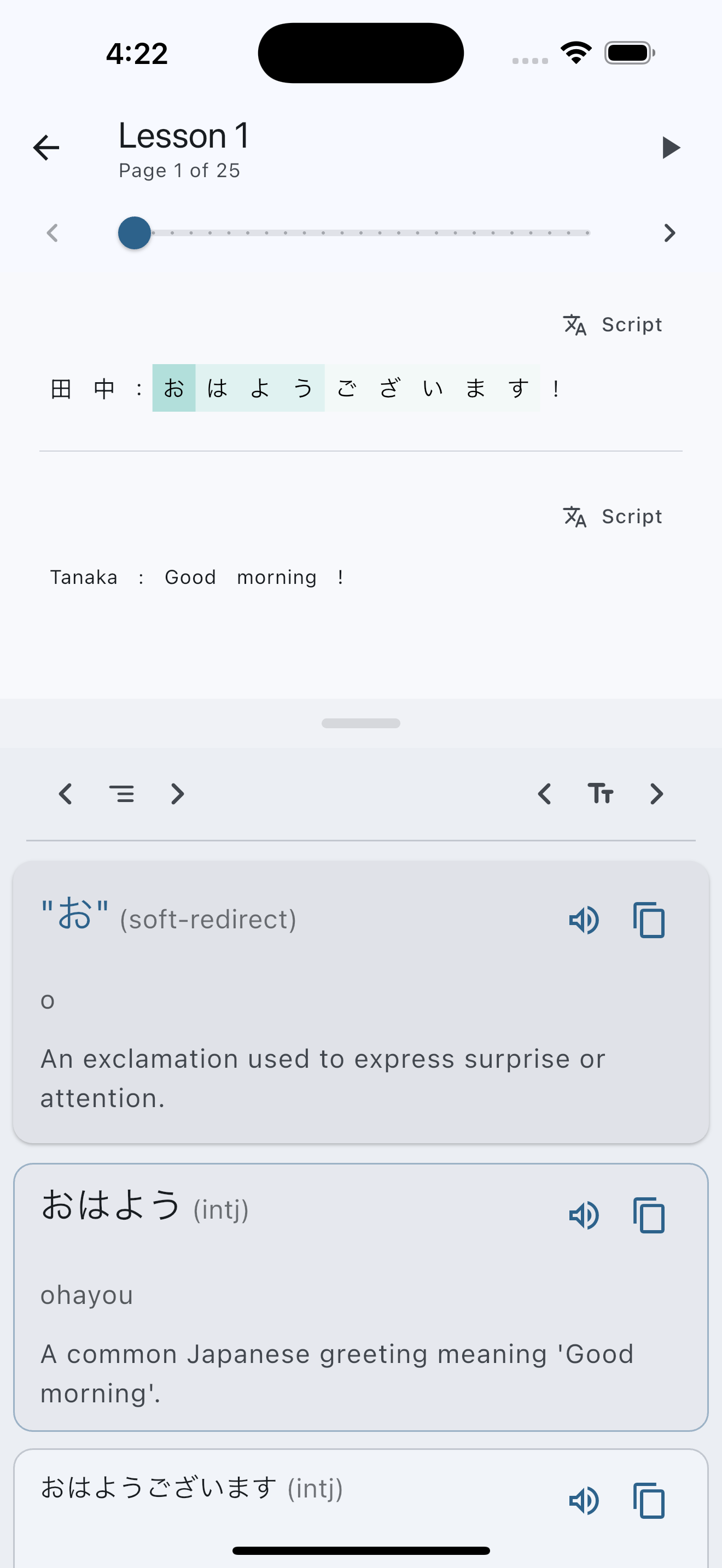Copy the おはようございます entry
722x1568 pixels.
(649, 1500)
